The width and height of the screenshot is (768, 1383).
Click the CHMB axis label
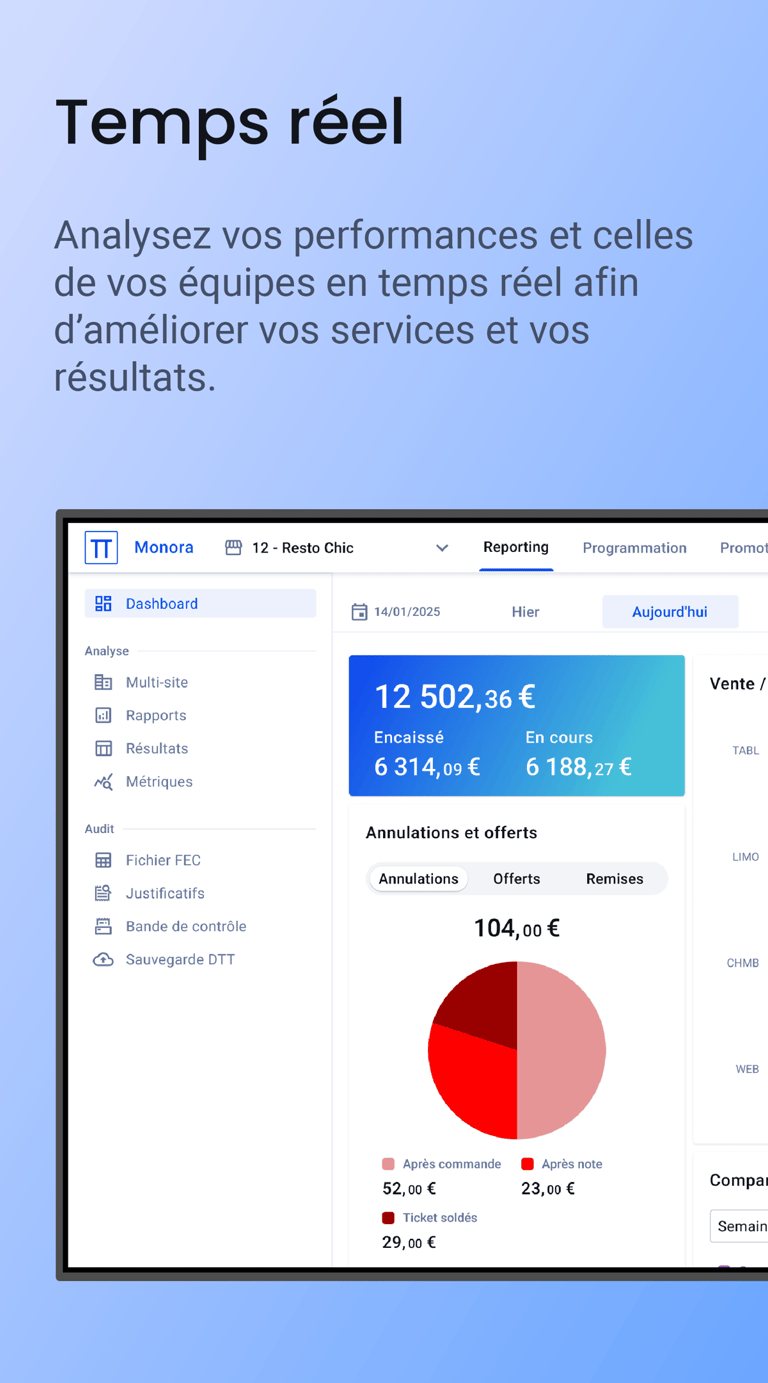[x=743, y=963]
